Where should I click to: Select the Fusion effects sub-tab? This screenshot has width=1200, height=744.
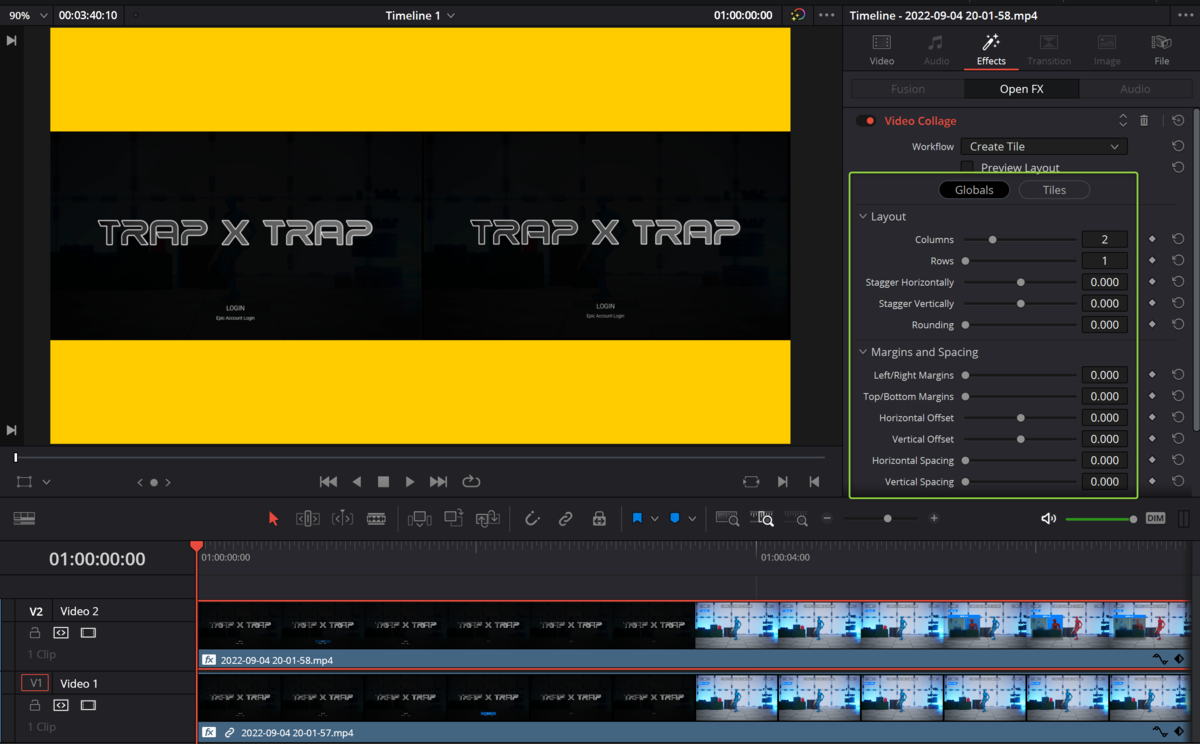point(908,89)
